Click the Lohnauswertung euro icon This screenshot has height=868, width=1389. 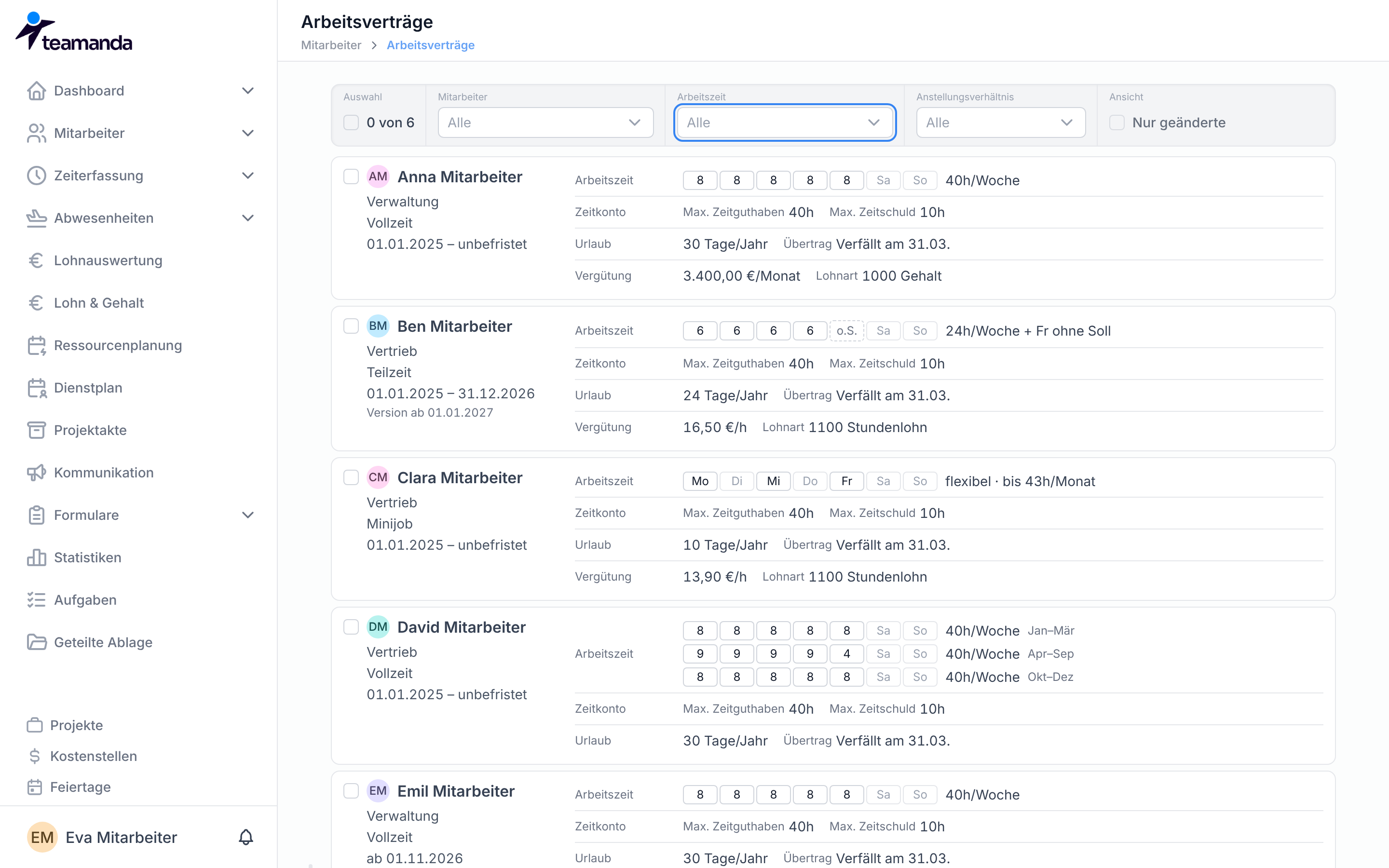click(37, 260)
